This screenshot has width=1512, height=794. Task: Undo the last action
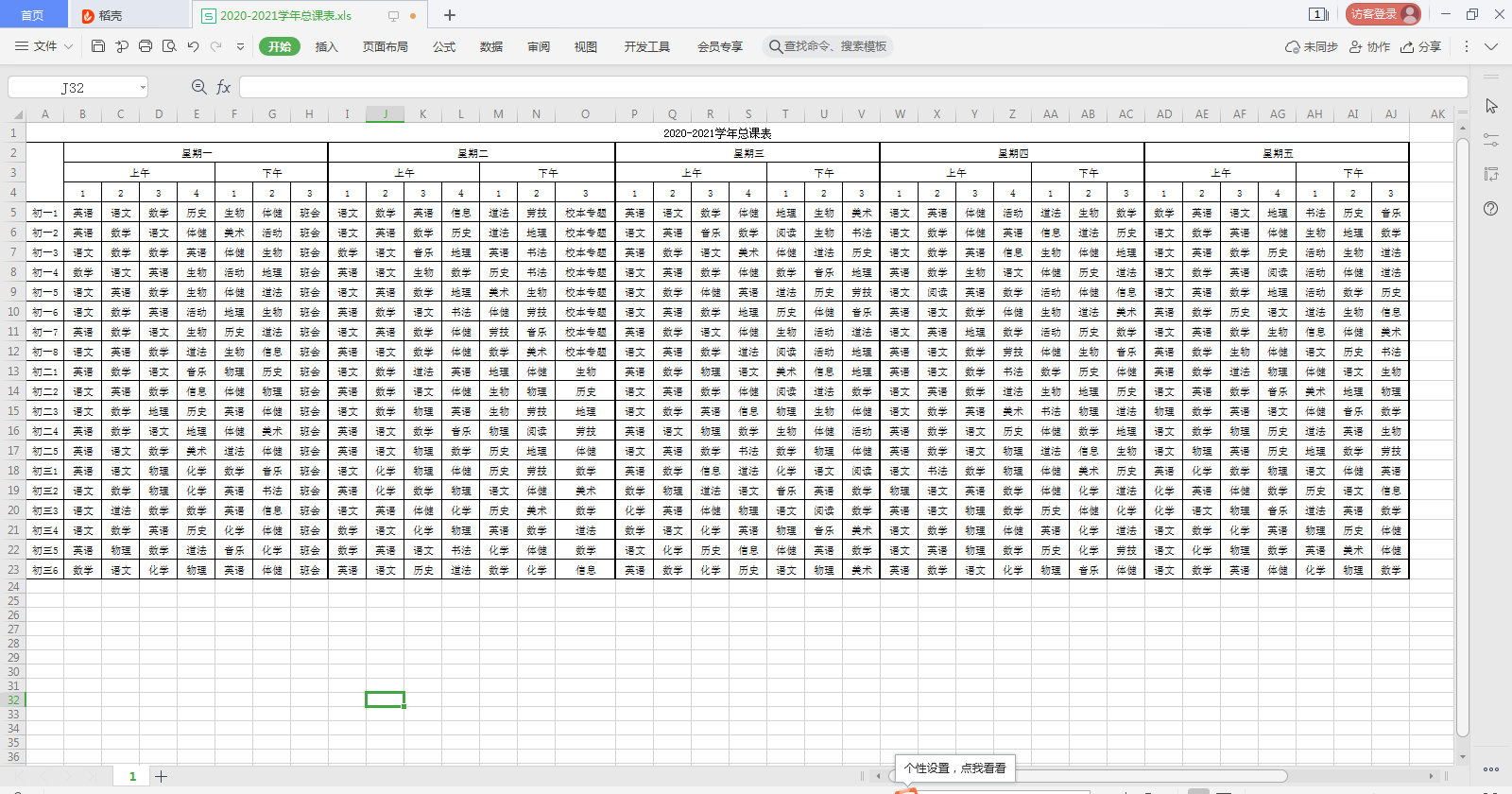click(x=193, y=46)
